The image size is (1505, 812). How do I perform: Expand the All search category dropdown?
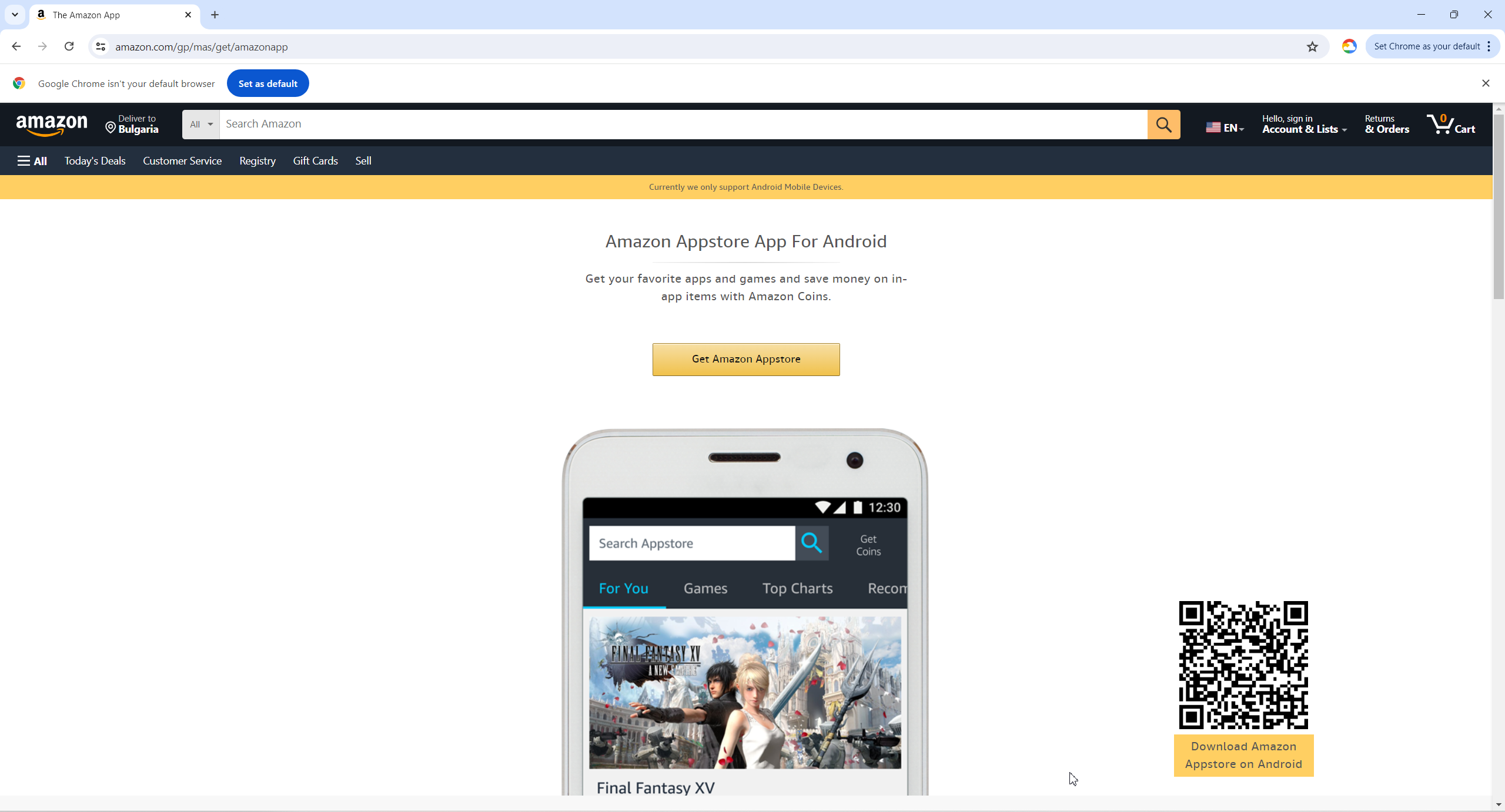coord(200,125)
